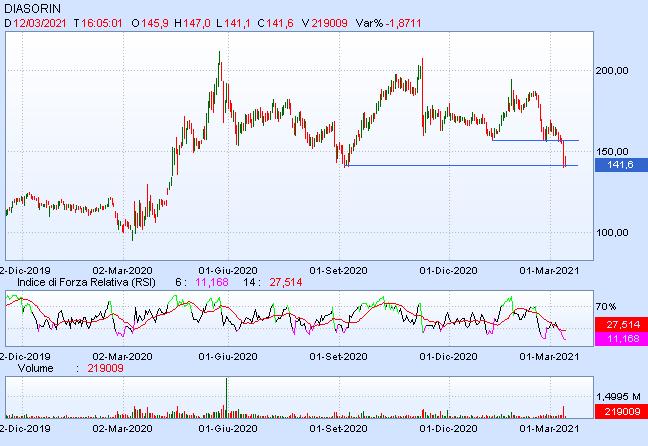
Task: Click the Var% value -1,8711
Action: tap(403, 23)
